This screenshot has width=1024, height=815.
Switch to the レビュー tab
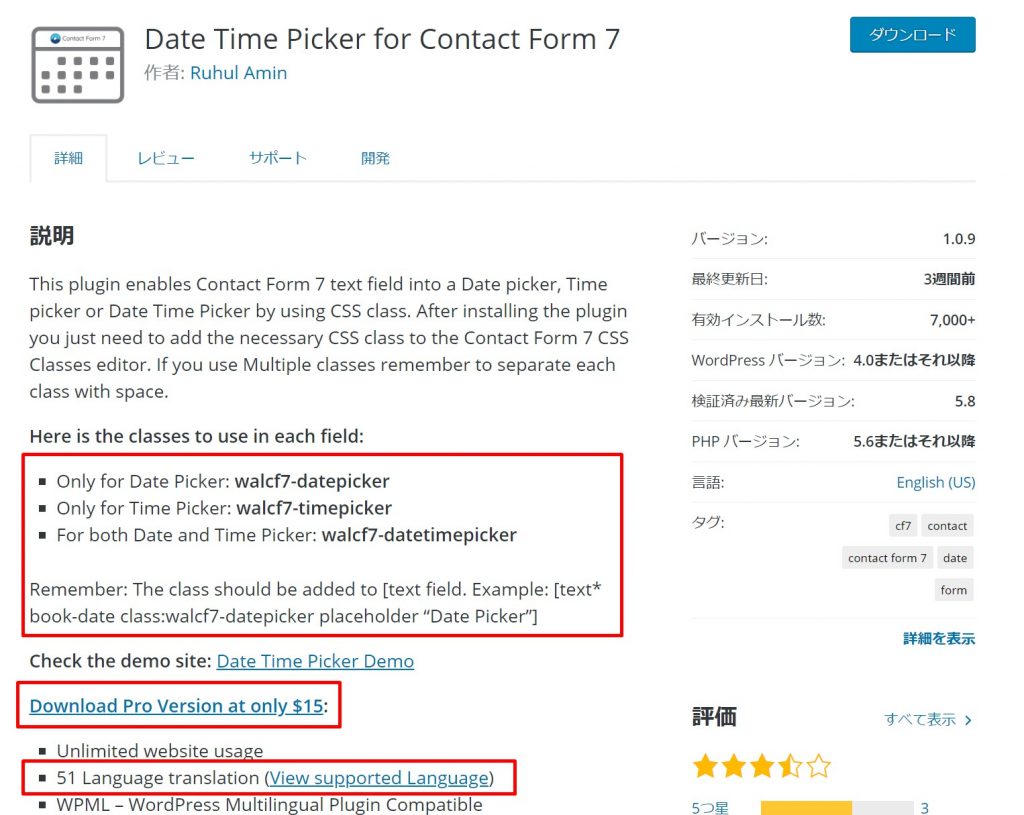(x=166, y=157)
